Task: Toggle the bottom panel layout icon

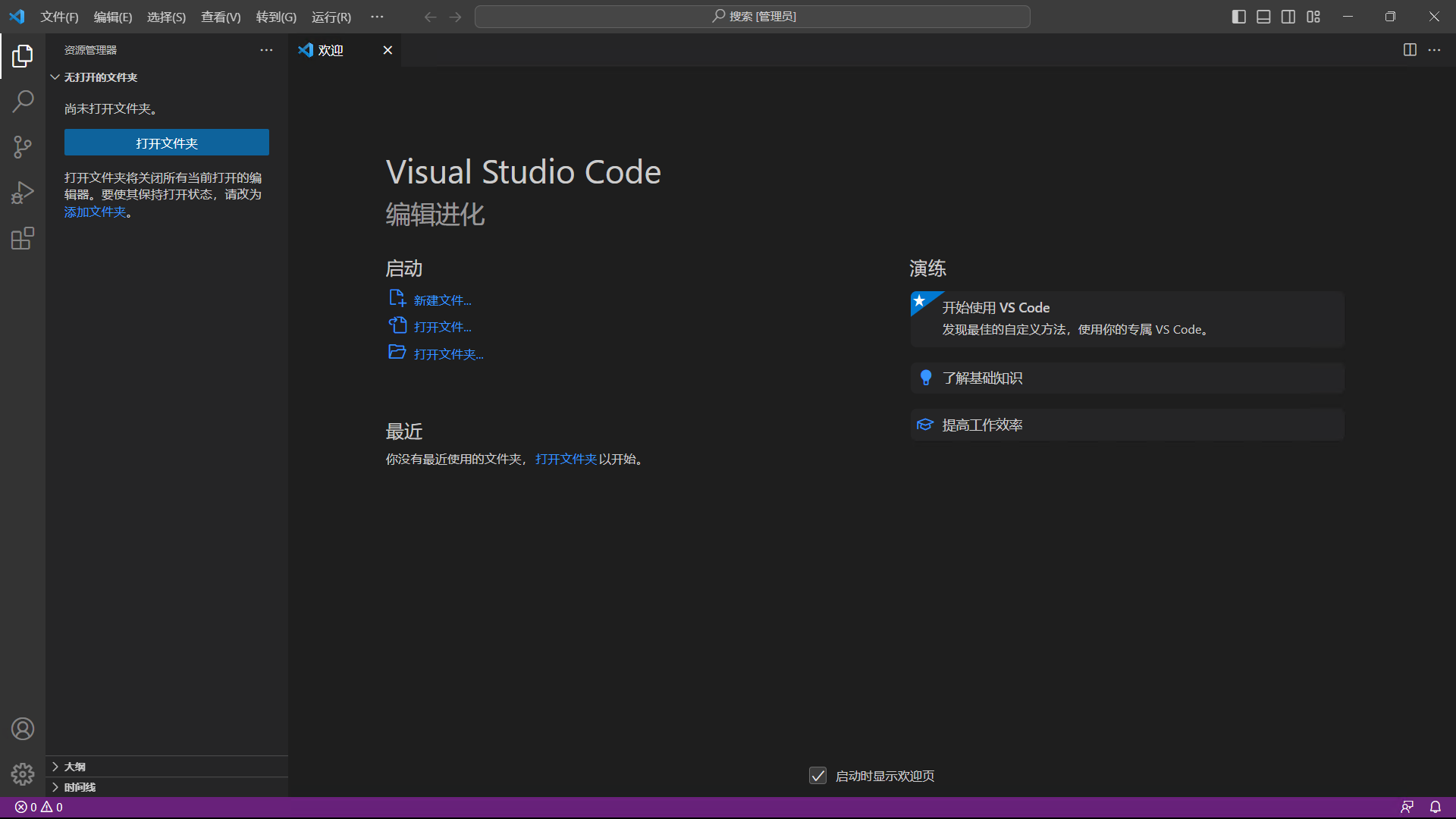Action: click(1263, 17)
